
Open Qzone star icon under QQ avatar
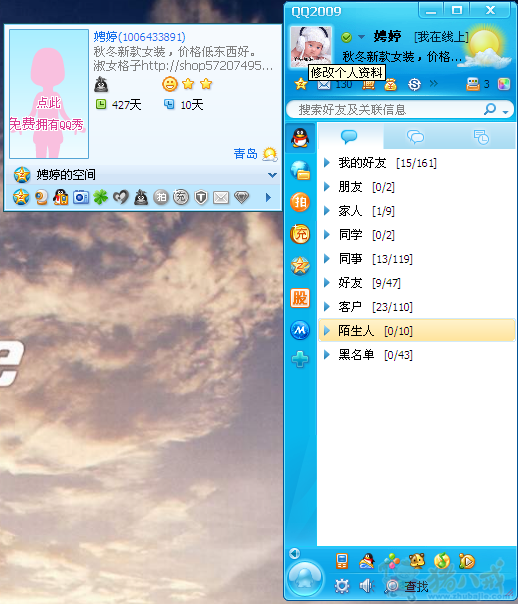(x=300, y=84)
